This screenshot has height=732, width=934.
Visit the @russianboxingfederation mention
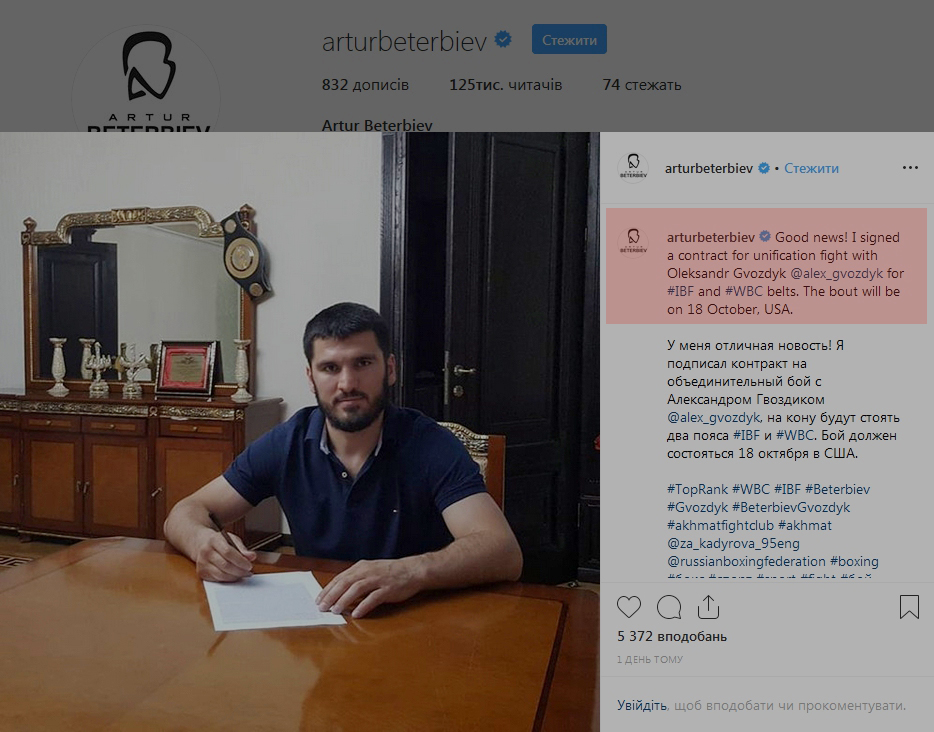click(746, 561)
